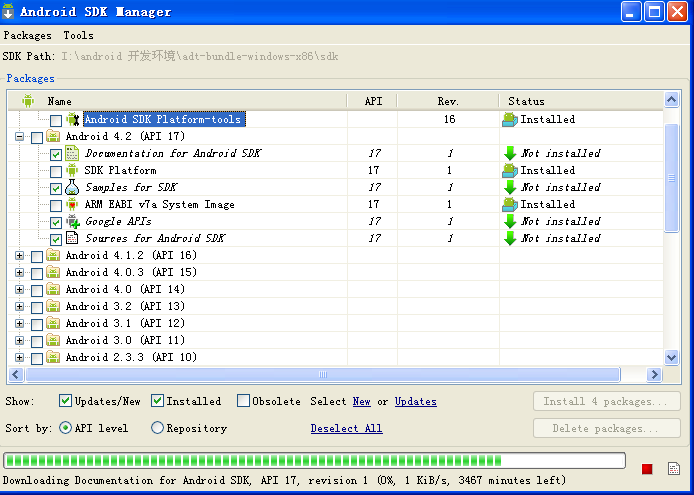Click the Deselect All link
The width and height of the screenshot is (694, 495).
tap(347, 428)
